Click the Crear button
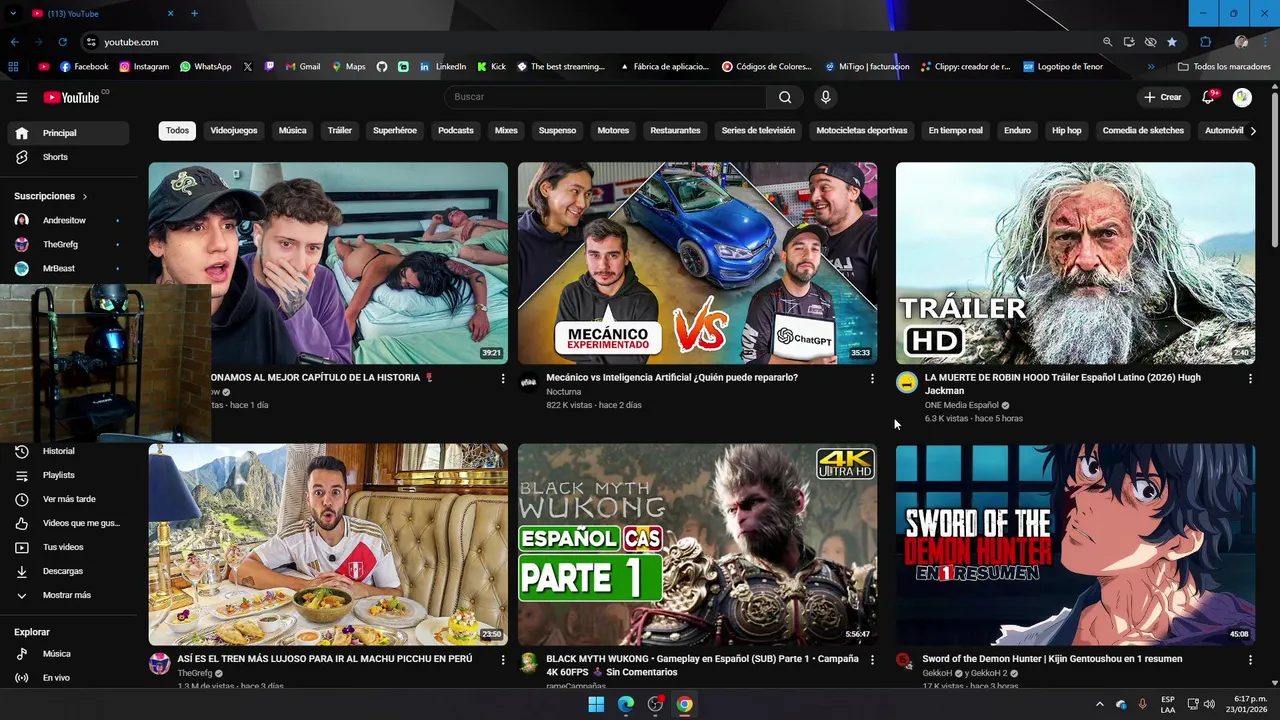This screenshot has width=1280, height=720. 1163,97
